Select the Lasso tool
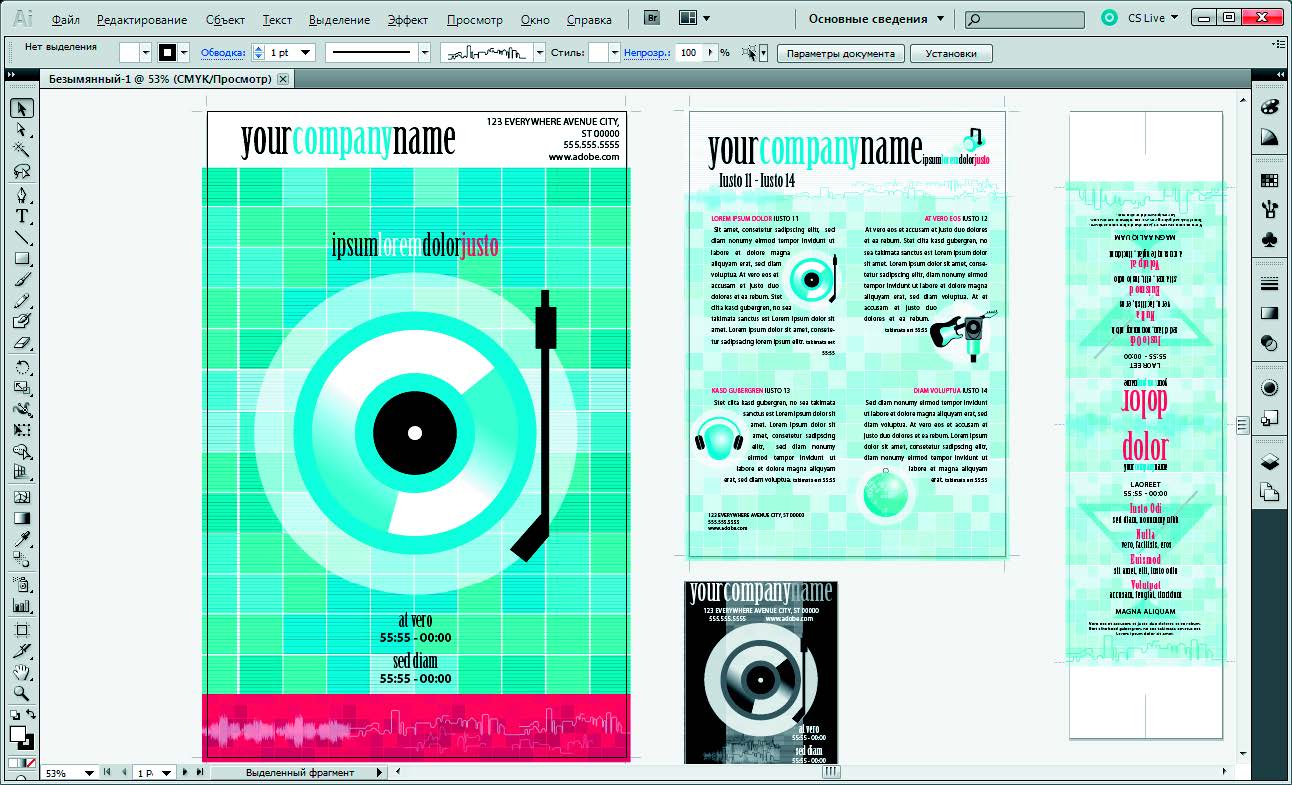This screenshot has height=785, width=1292. click(x=22, y=172)
